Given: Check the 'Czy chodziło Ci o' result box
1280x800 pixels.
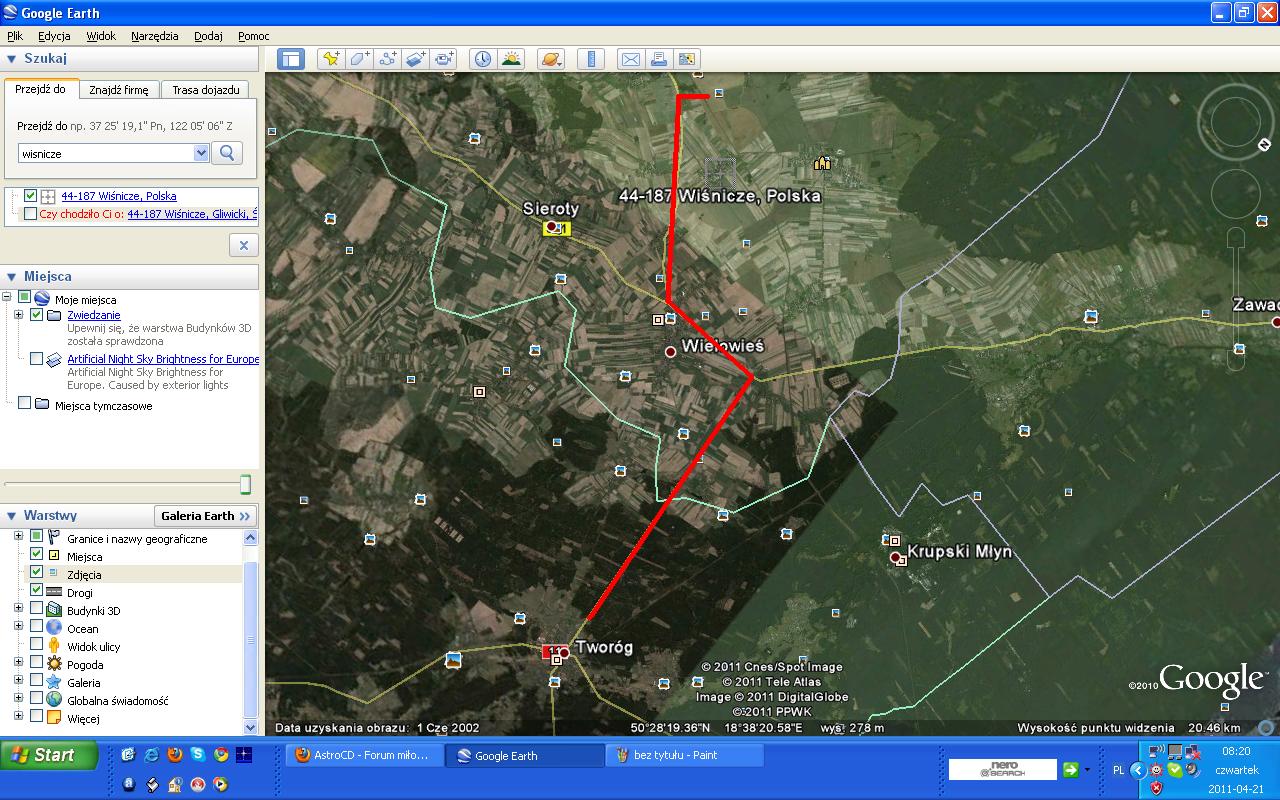Looking at the screenshot, I should point(30,213).
